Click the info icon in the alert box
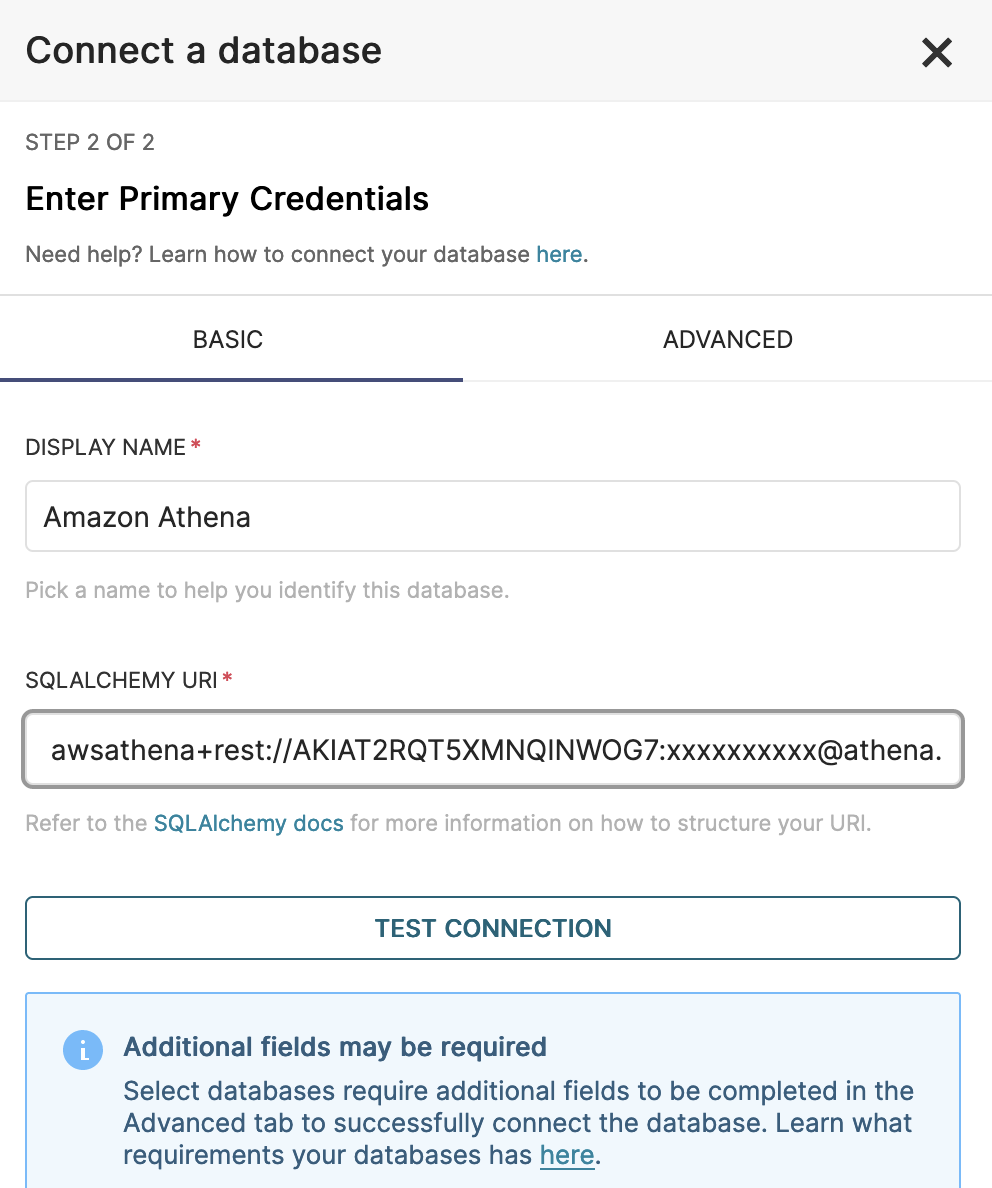 (x=83, y=1049)
